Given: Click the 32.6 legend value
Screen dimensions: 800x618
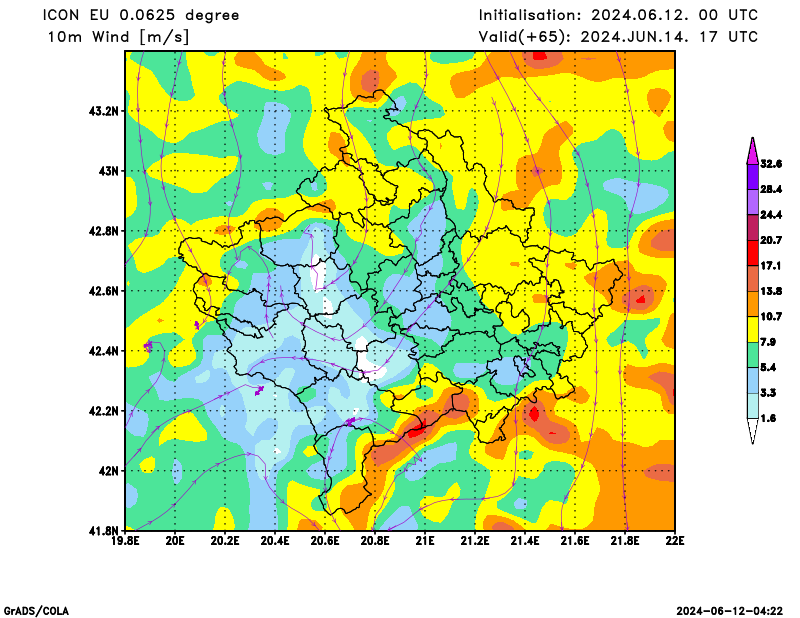Looking at the screenshot, I should [771, 164].
